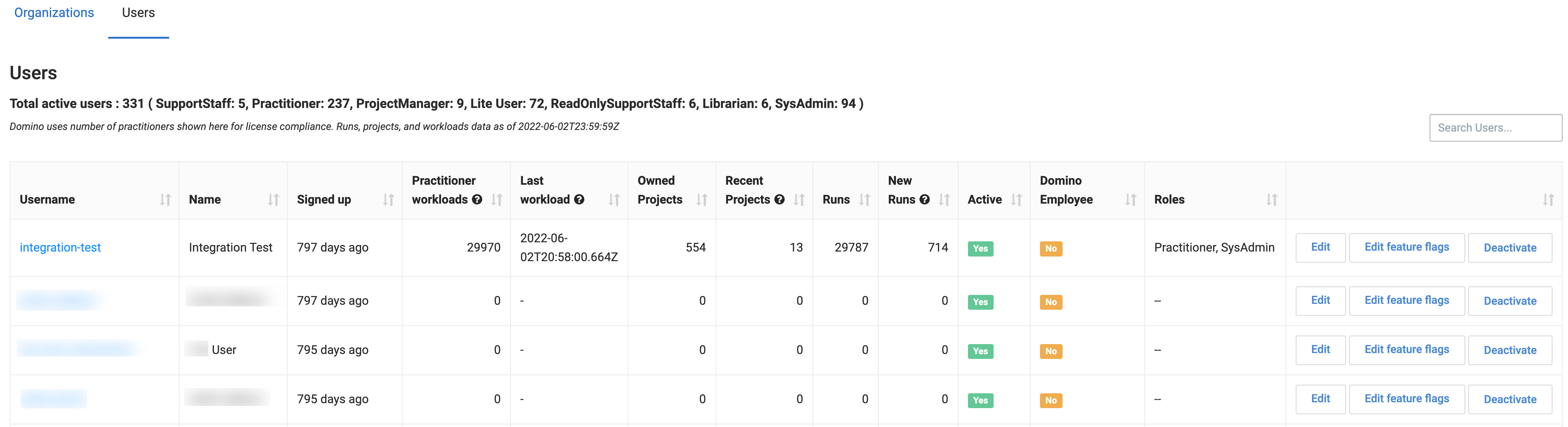Open New Runs help tooltip icon

click(x=925, y=199)
